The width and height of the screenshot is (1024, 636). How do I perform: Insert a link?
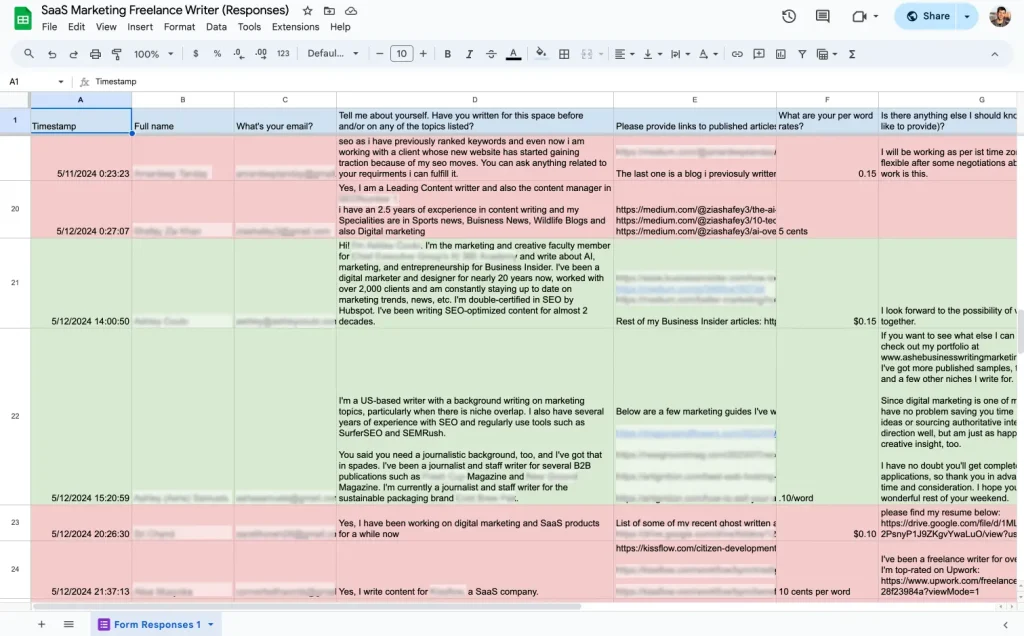click(737, 54)
